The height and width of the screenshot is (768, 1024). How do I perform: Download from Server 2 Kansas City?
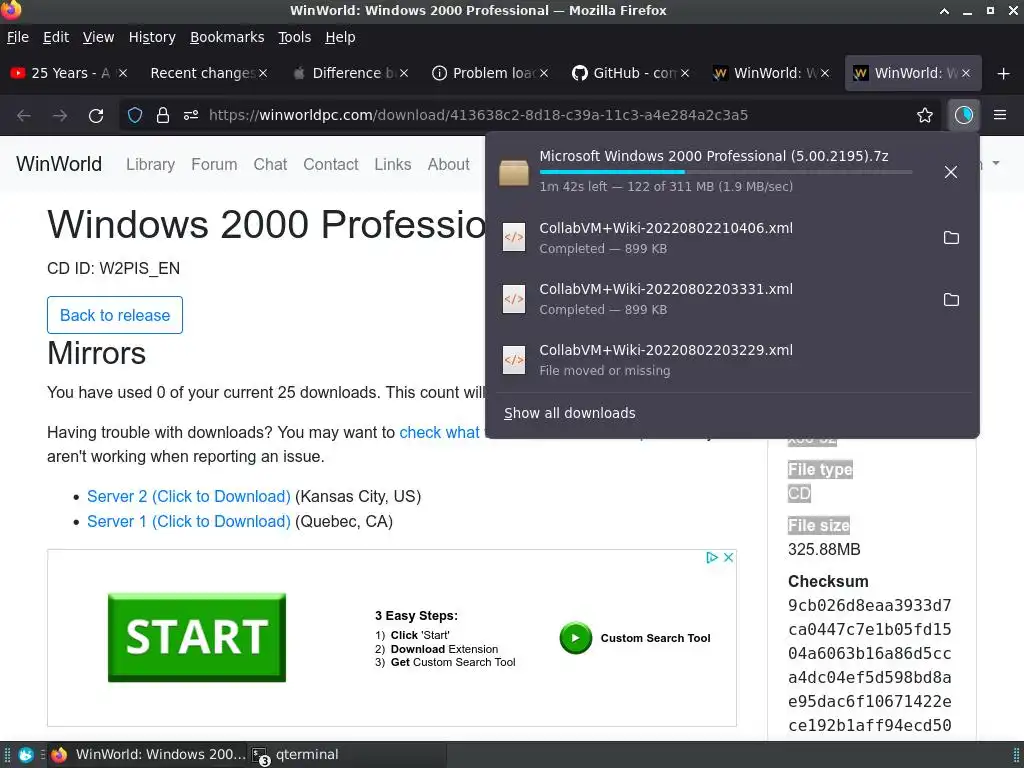[189, 496]
